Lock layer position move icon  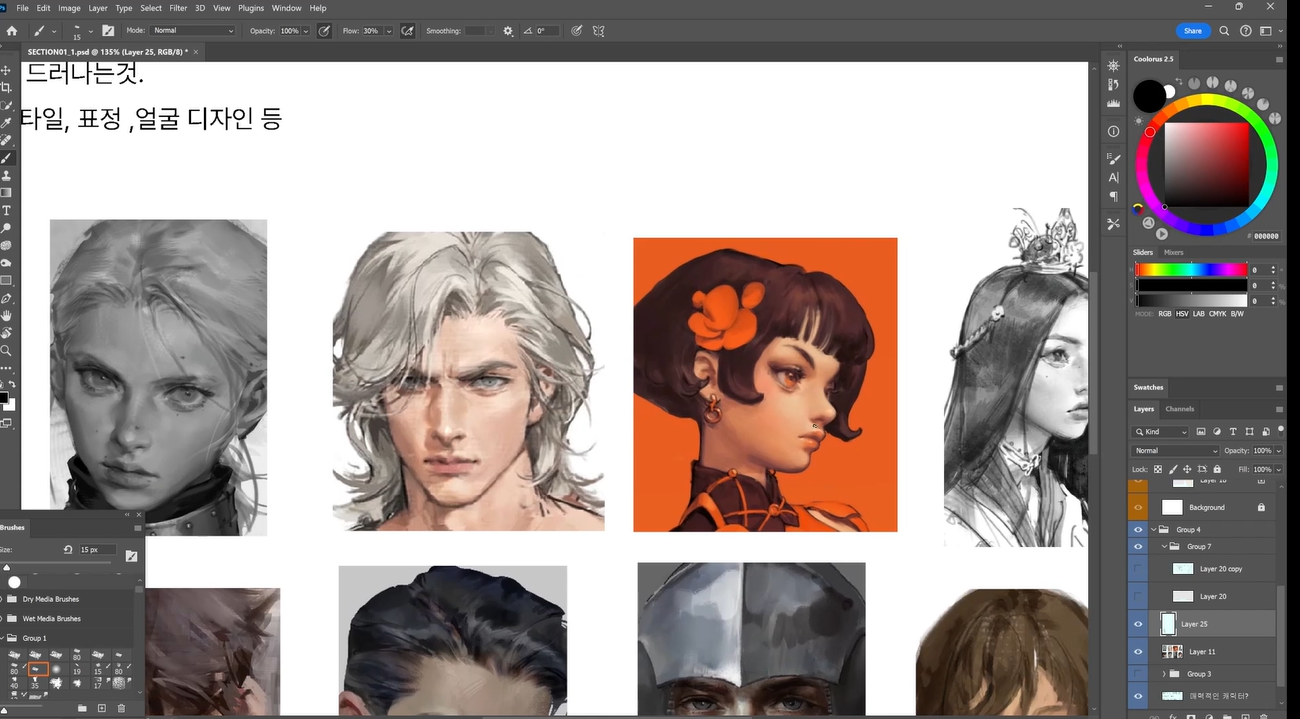[x=1187, y=469]
